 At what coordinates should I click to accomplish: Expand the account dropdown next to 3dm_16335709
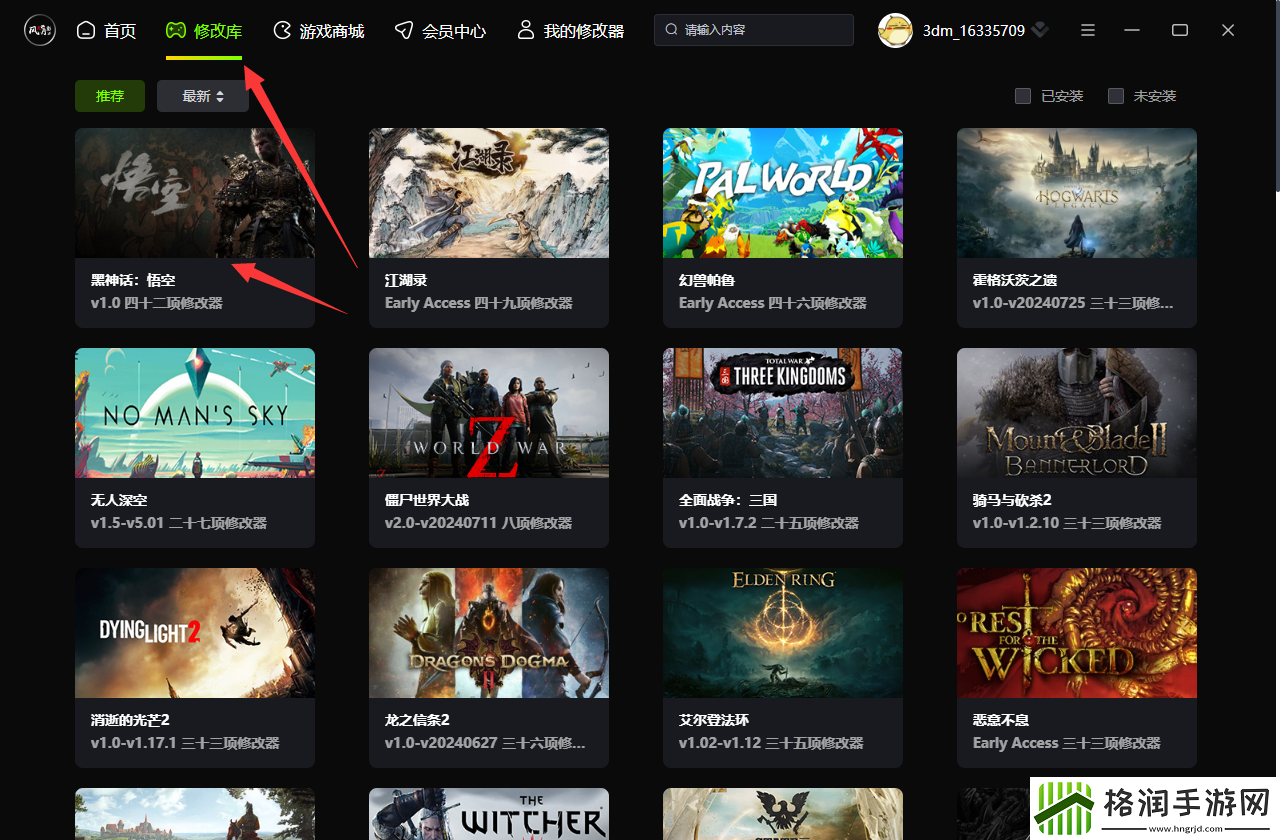tap(1041, 30)
